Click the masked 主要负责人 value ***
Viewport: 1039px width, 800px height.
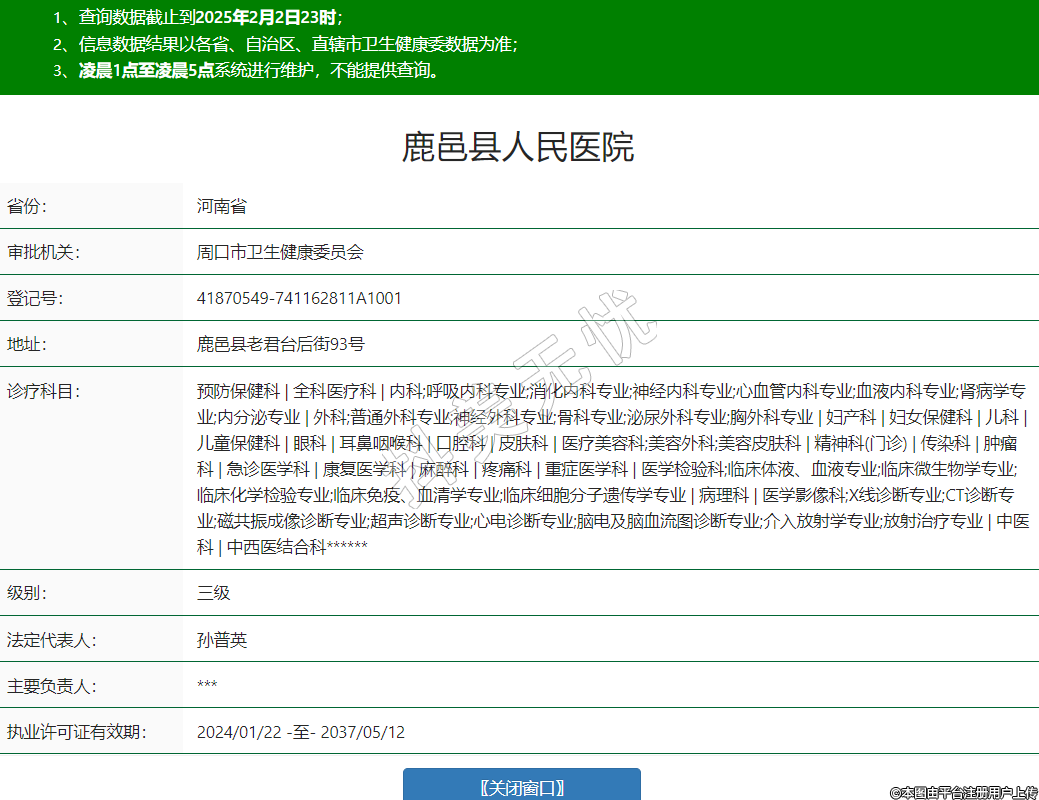207,686
